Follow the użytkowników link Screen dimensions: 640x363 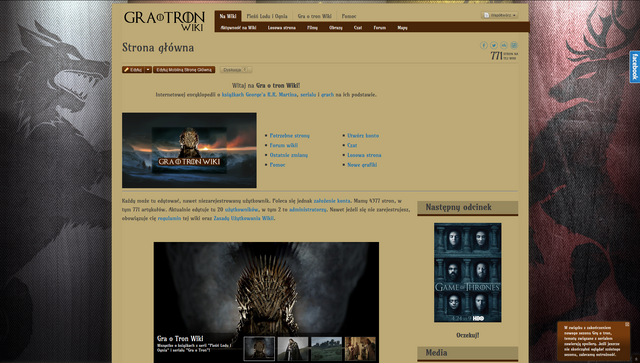click(242, 209)
